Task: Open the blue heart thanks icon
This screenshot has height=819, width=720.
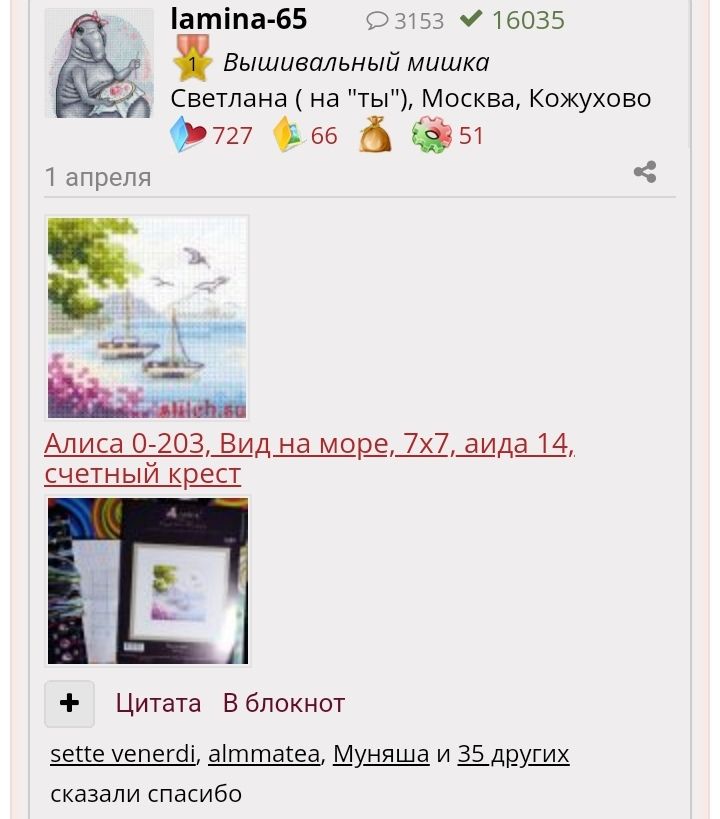Action: click(188, 135)
